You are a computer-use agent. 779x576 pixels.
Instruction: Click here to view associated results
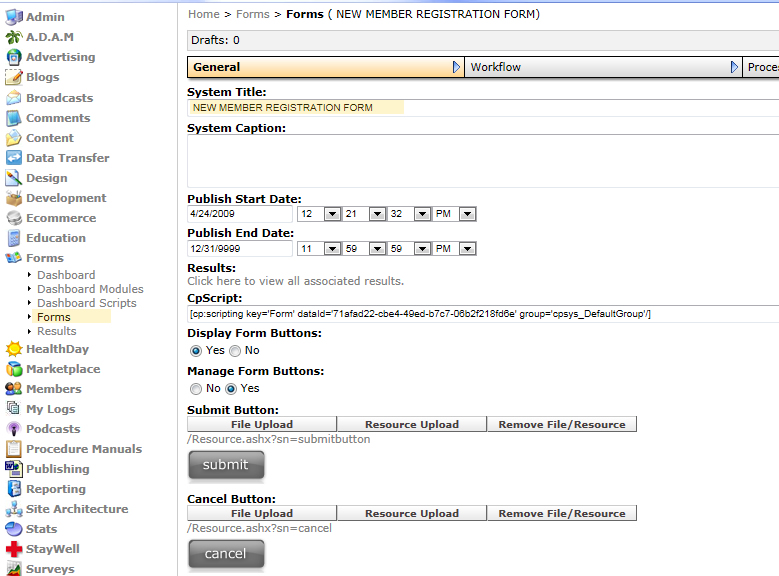point(295,281)
